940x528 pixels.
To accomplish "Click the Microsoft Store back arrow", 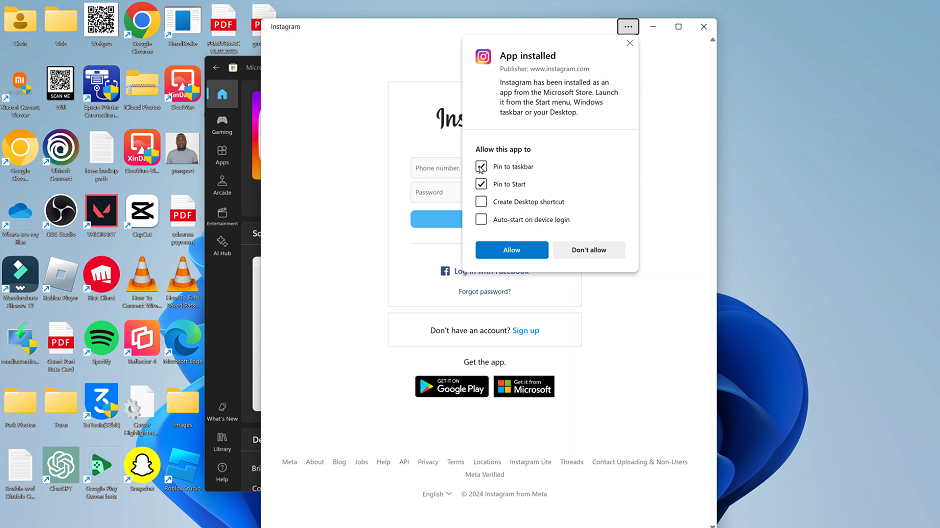I will coord(216,68).
